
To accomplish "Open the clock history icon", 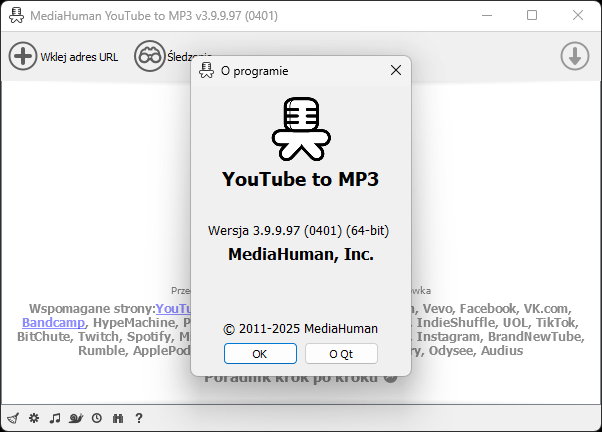I will (97, 418).
